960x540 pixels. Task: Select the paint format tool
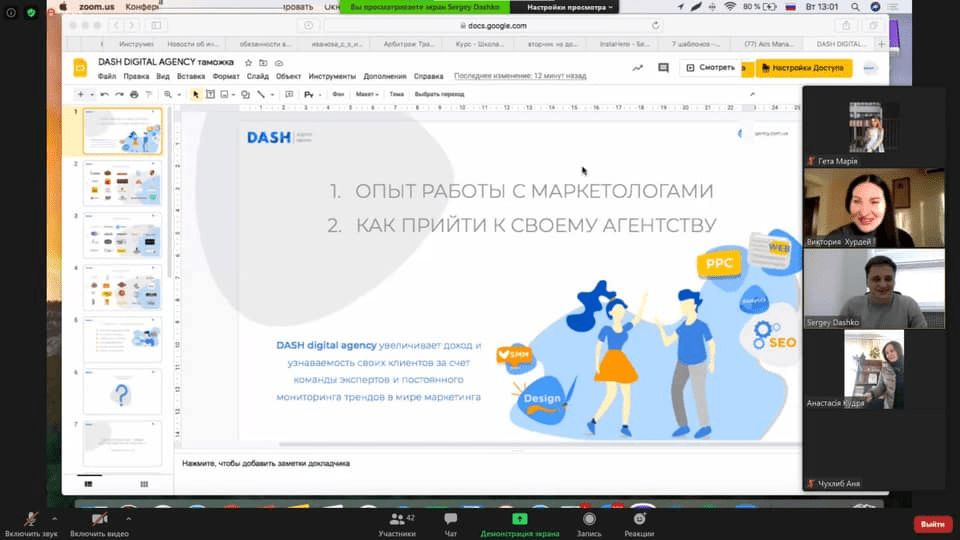coord(148,94)
